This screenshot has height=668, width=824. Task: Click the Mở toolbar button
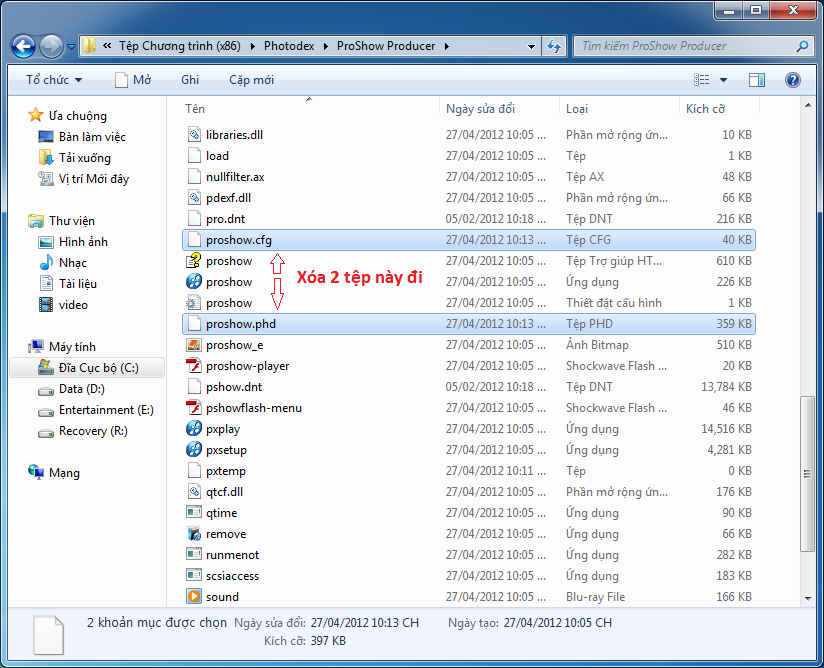[x=133, y=80]
